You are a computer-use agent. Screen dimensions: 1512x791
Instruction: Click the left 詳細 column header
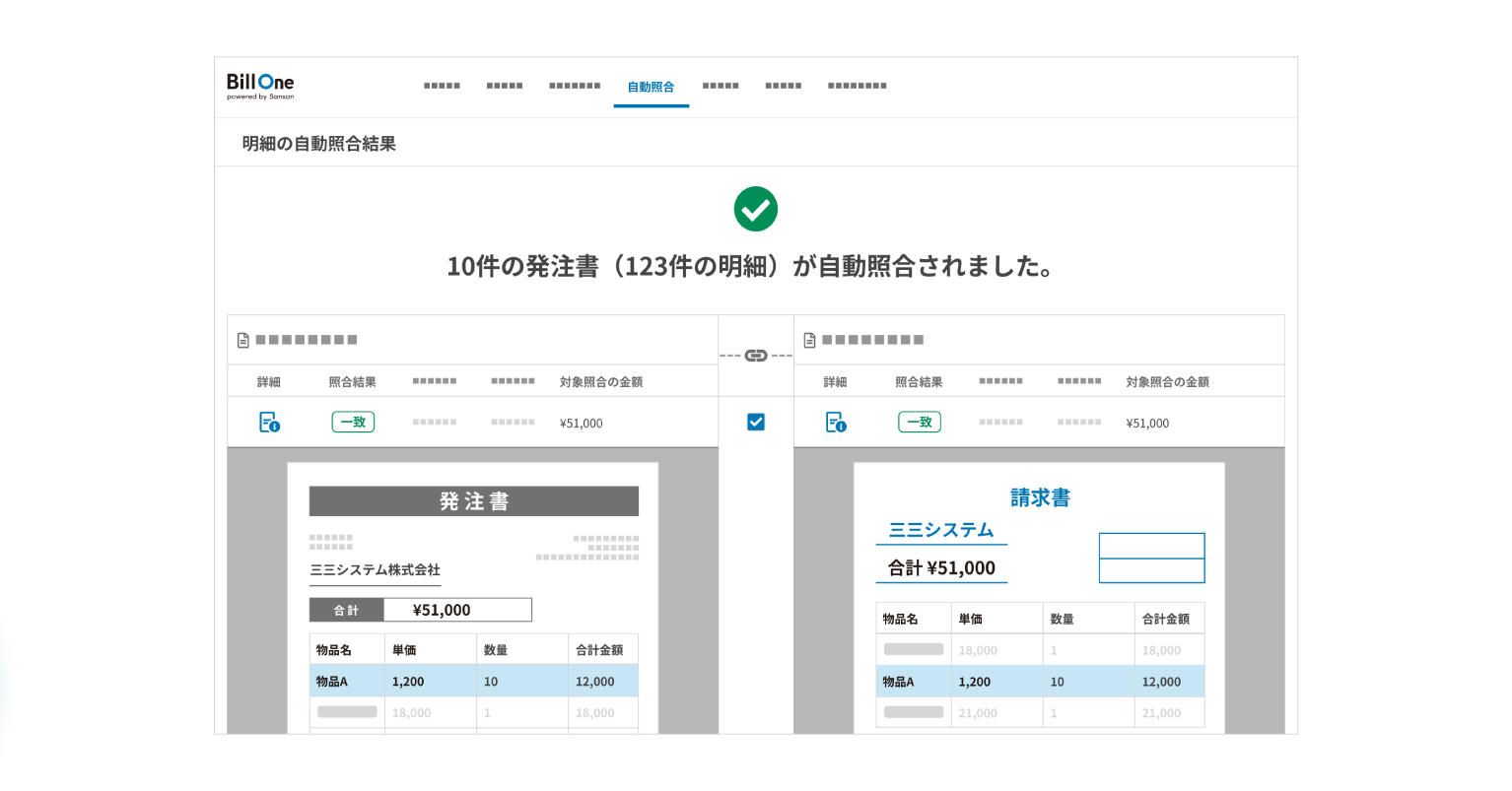pos(269,382)
